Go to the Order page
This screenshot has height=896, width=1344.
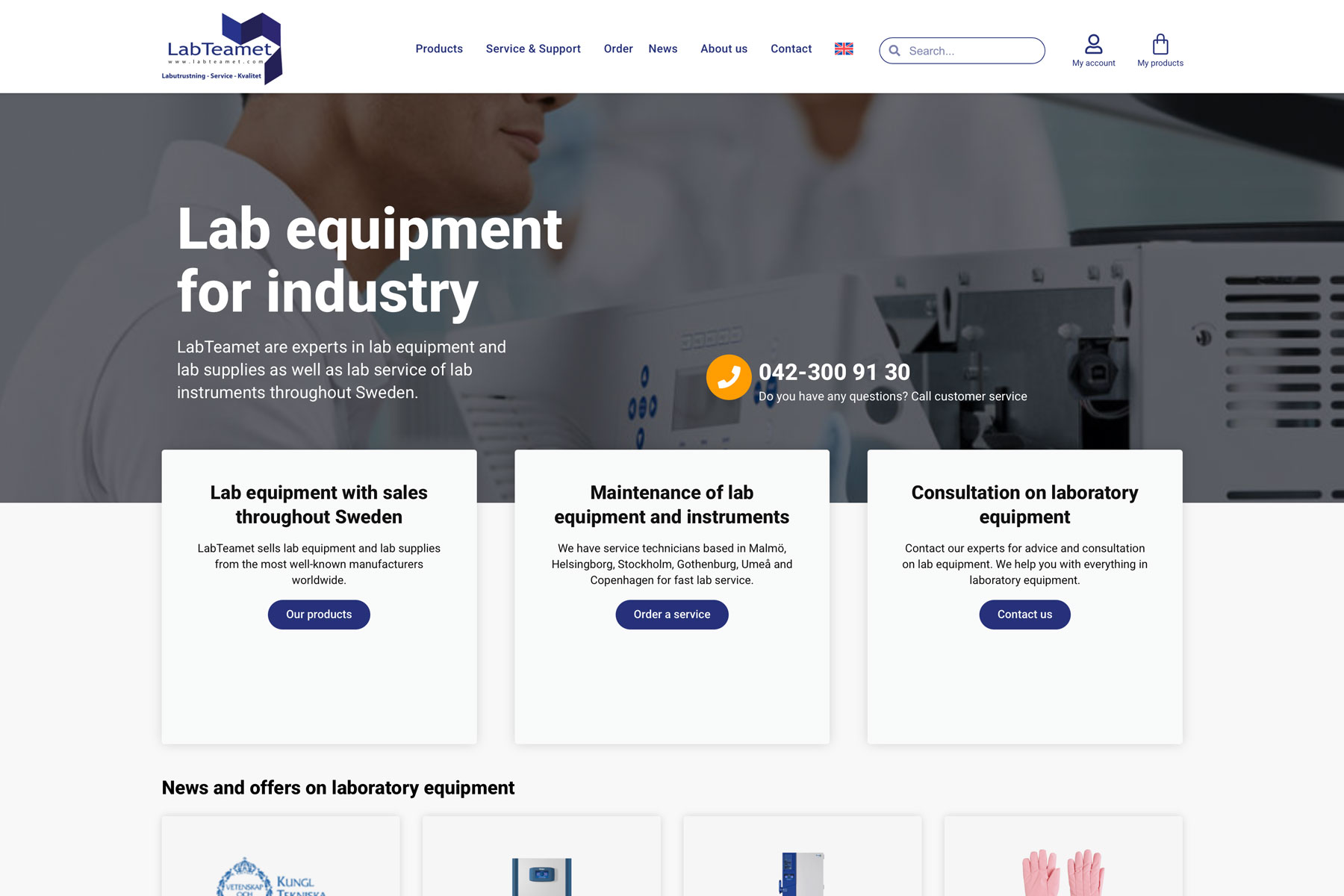click(x=618, y=49)
